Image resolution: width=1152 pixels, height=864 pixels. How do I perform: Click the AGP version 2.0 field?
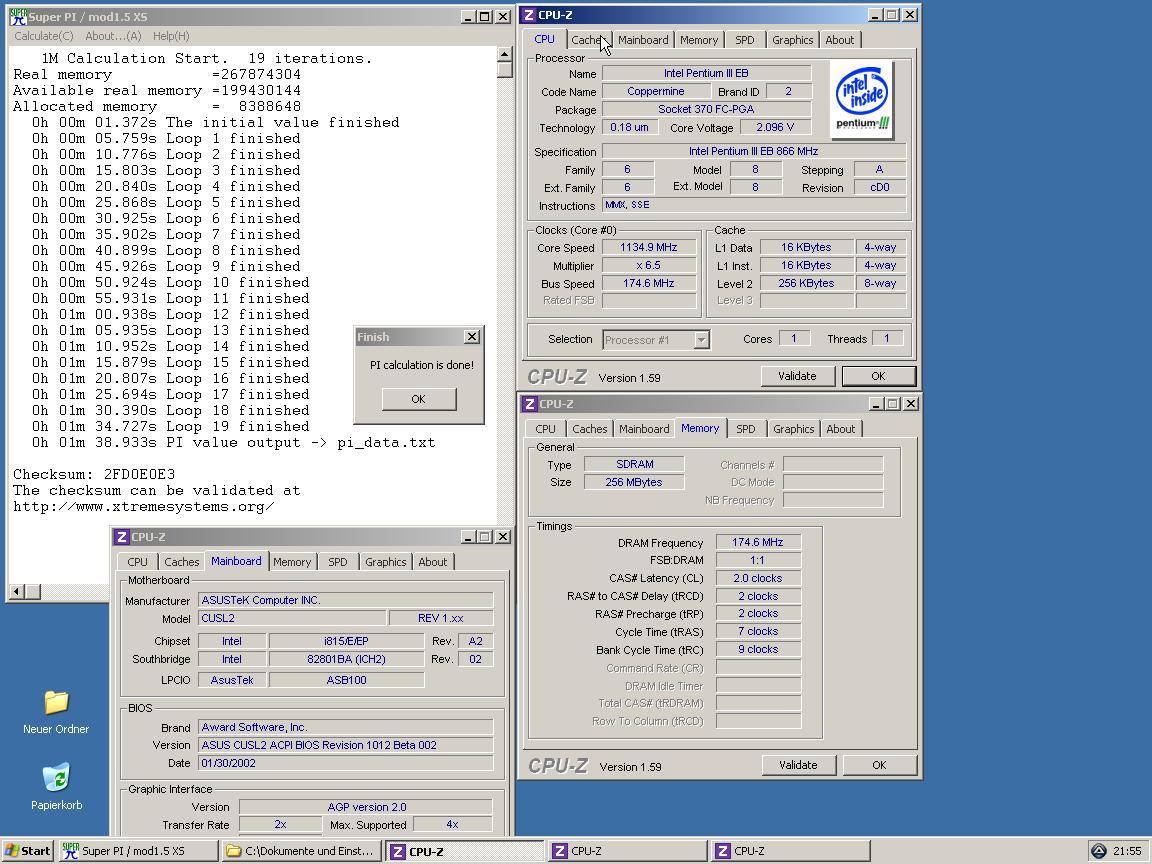(366, 807)
